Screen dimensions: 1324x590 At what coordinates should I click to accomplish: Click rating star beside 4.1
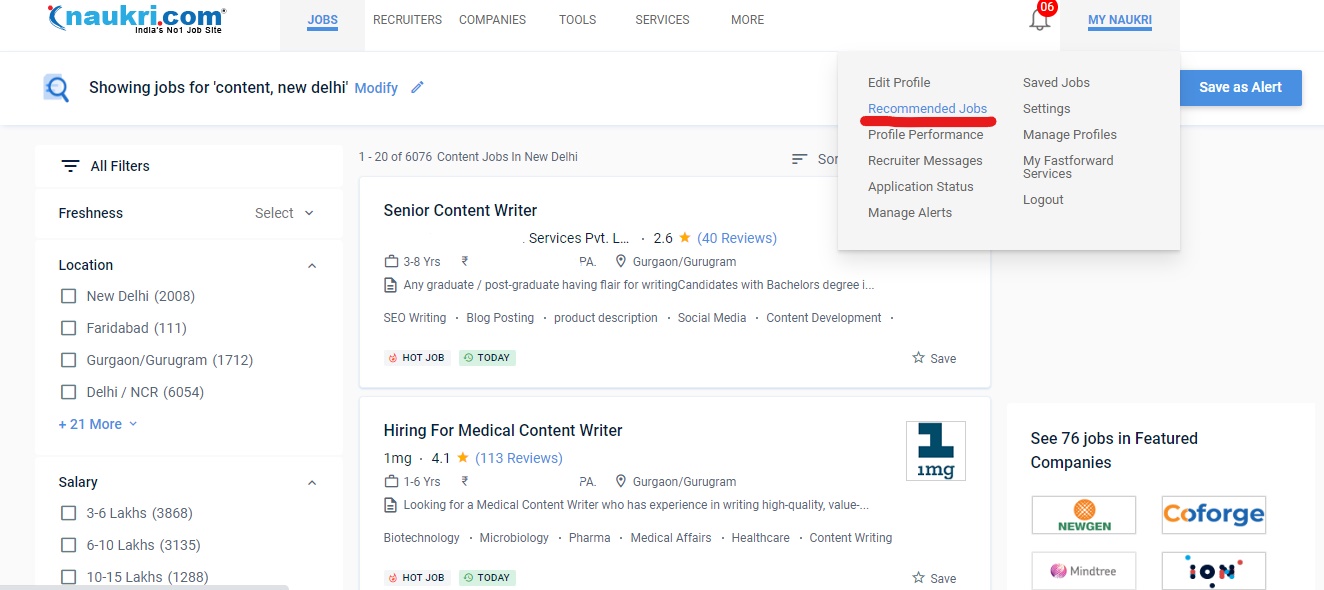click(x=463, y=457)
